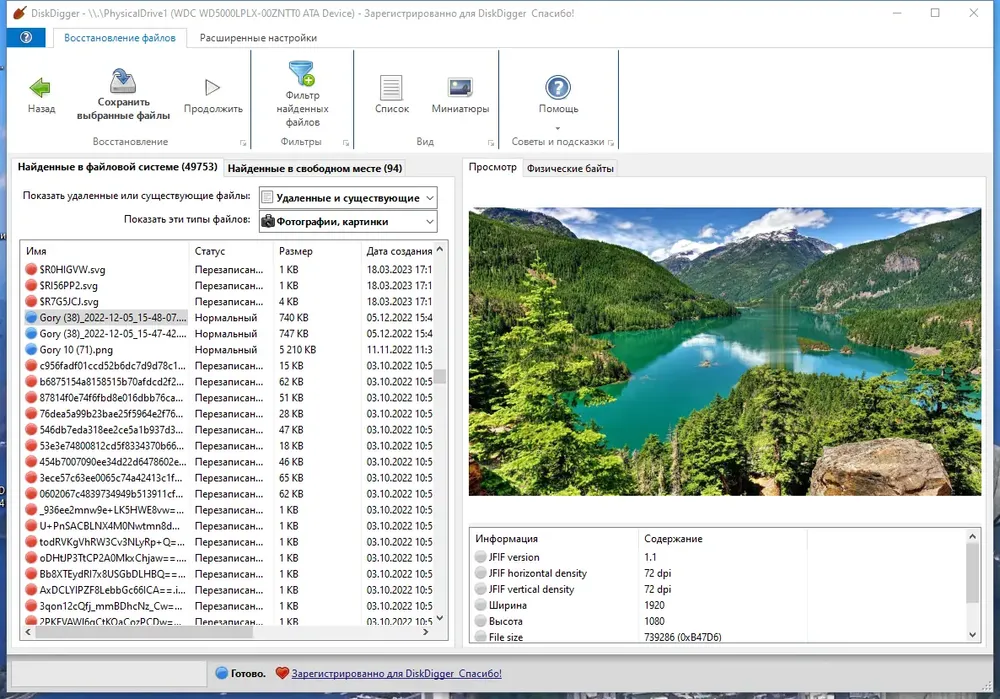Viewport: 1000px width, 699px height.
Task: Click the landscape preview image
Action: tap(724, 351)
